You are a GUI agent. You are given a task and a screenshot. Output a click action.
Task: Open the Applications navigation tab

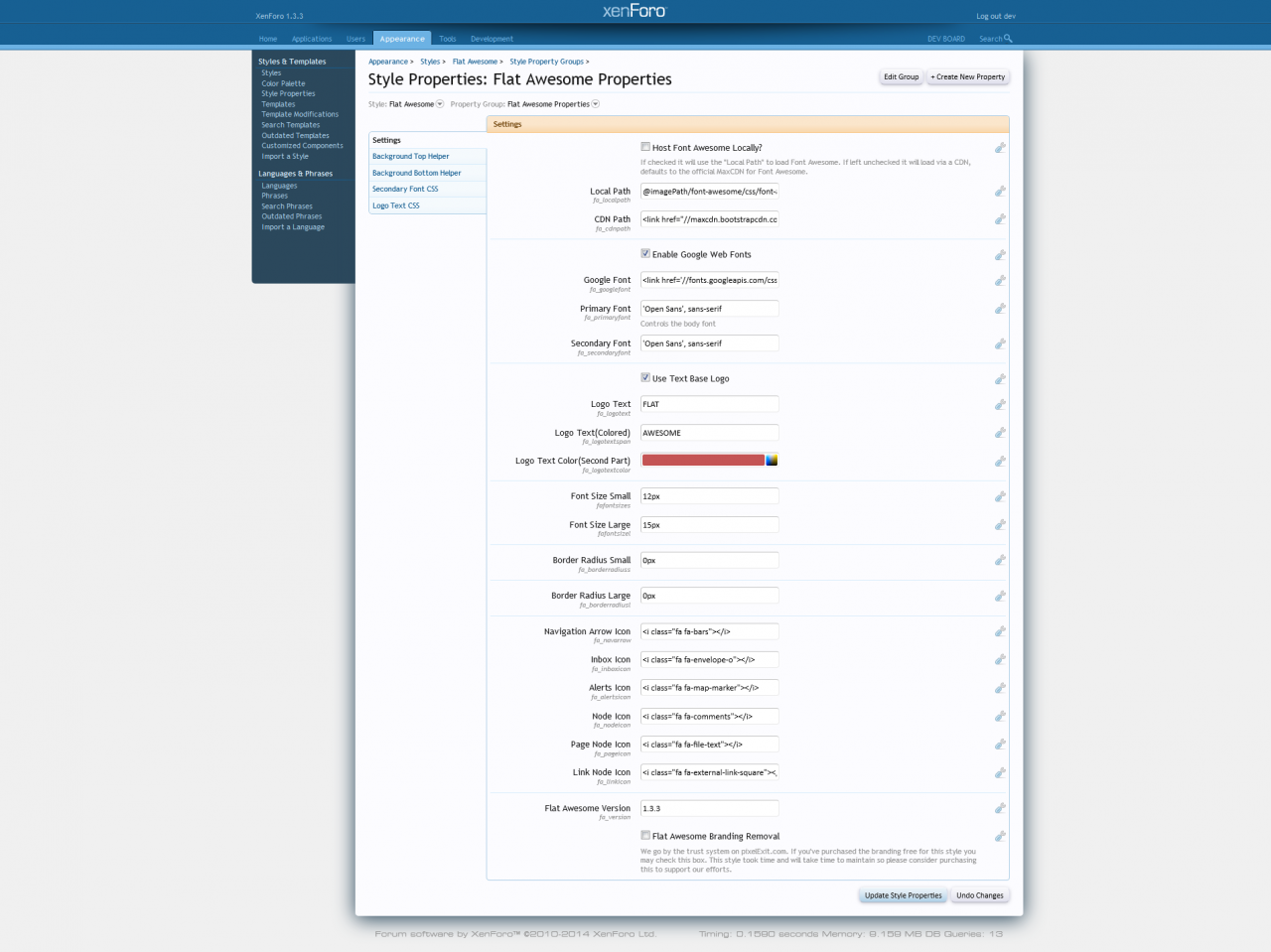[x=312, y=39]
